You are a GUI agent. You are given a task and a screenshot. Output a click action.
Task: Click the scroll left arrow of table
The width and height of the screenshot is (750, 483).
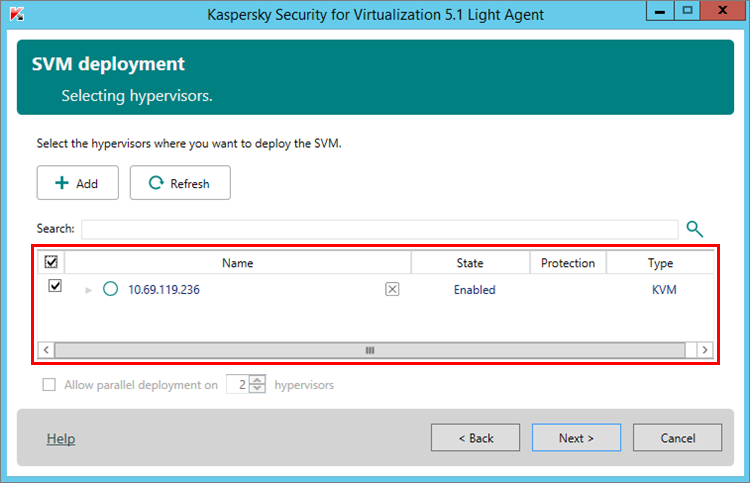click(x=46, y=350)
